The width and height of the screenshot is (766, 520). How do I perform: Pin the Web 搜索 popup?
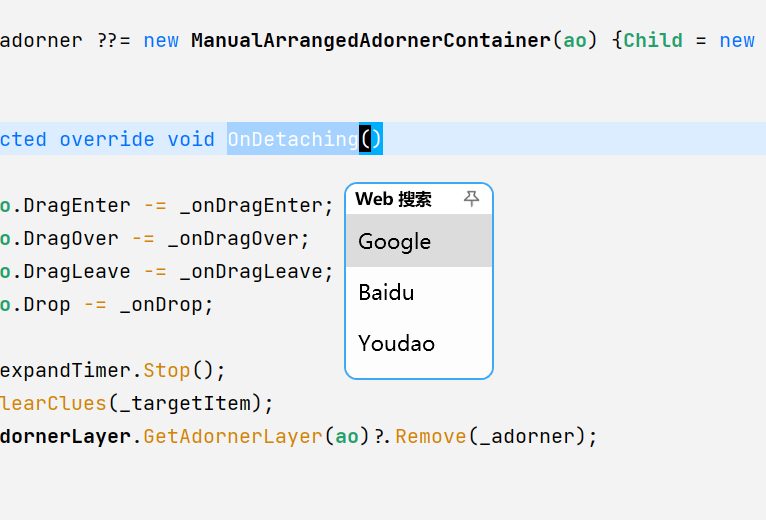click(471, 198)
